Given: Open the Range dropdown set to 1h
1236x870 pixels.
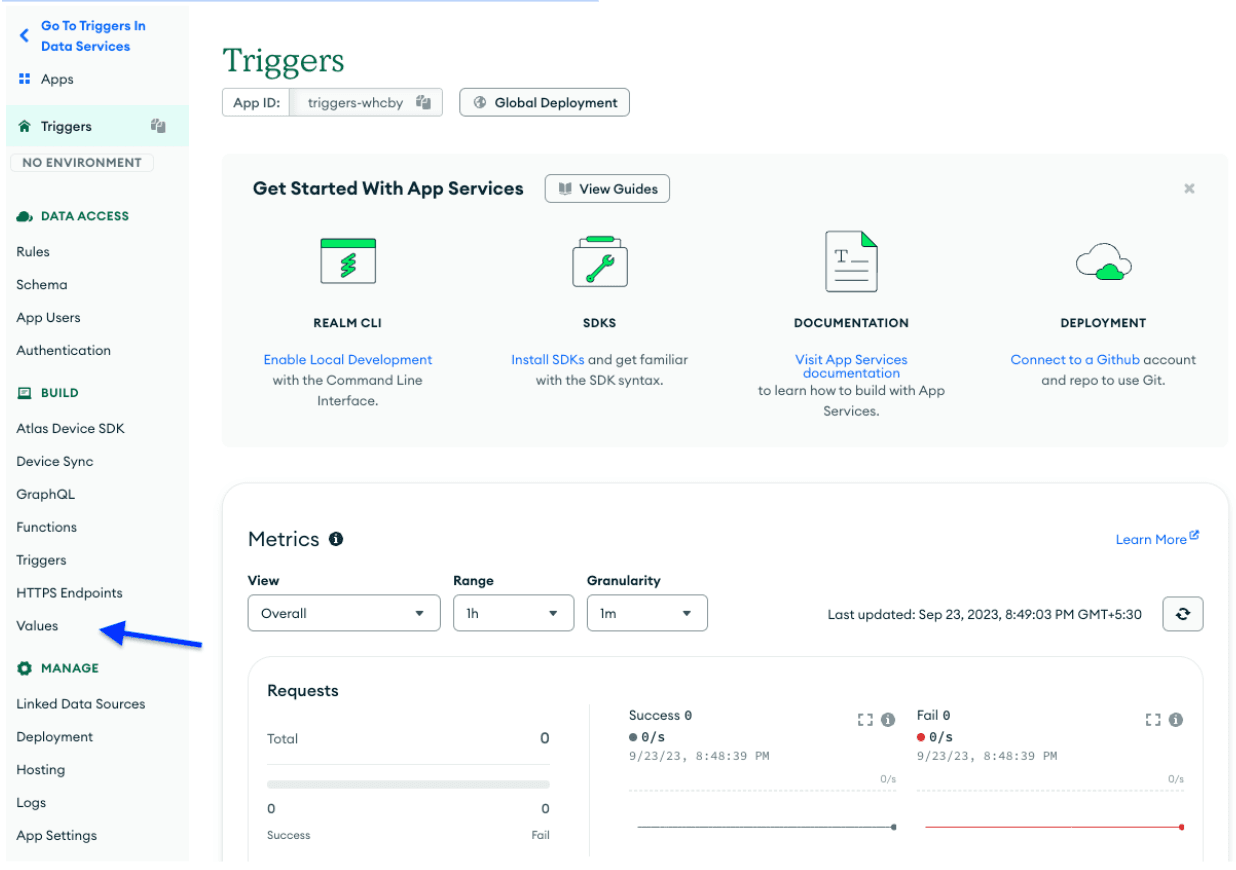Looking at the screenshot, I should click(x=513, y=613).
